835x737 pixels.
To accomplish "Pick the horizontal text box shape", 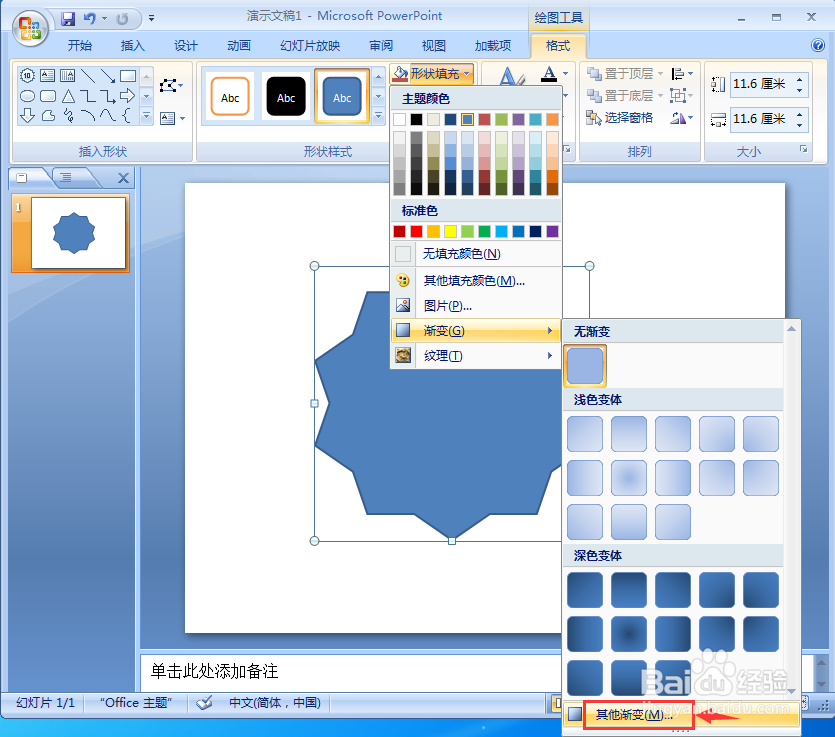I will [47, 76].
